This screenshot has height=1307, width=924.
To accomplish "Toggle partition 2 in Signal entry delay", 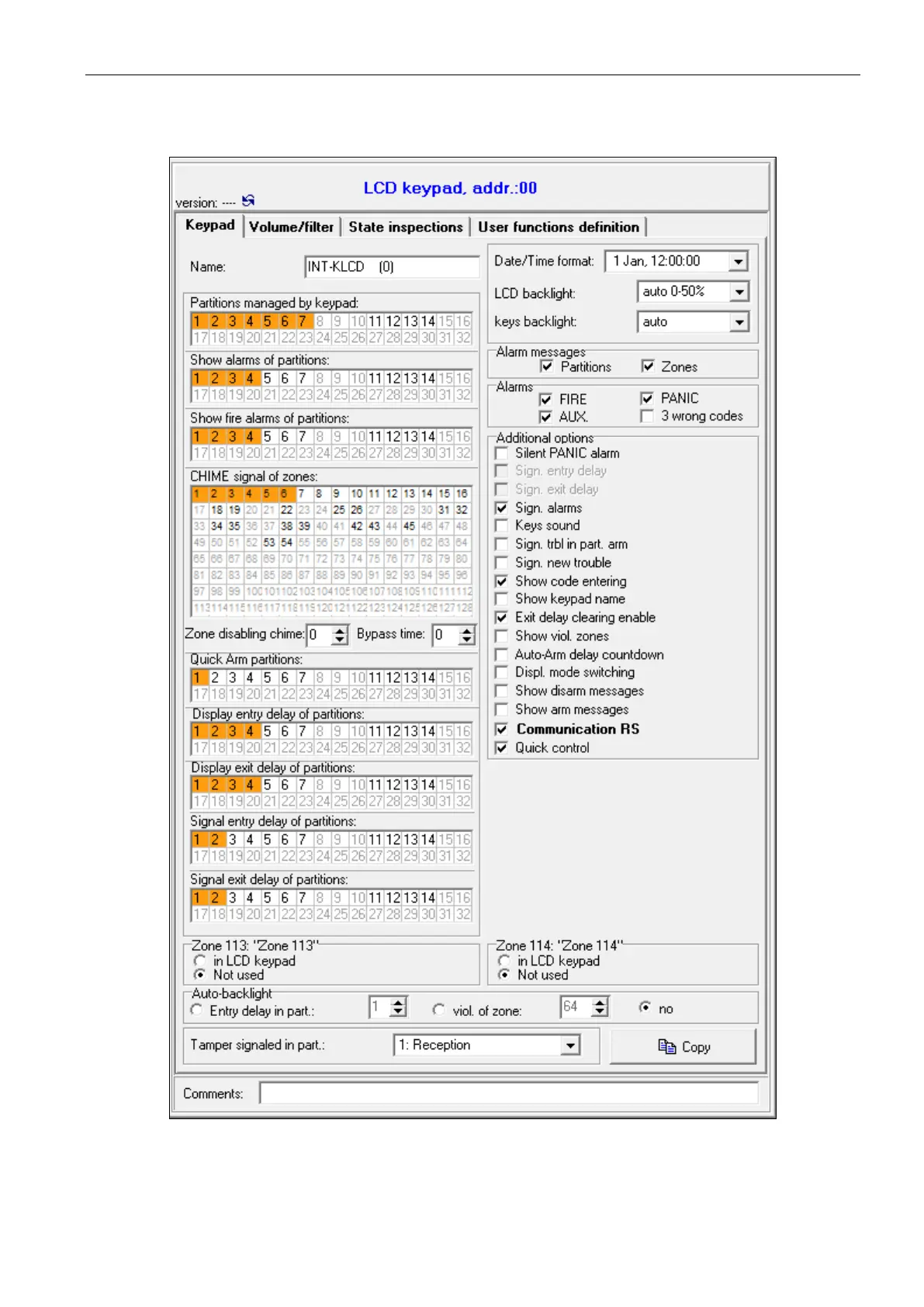I will click(x=215, y=840).
